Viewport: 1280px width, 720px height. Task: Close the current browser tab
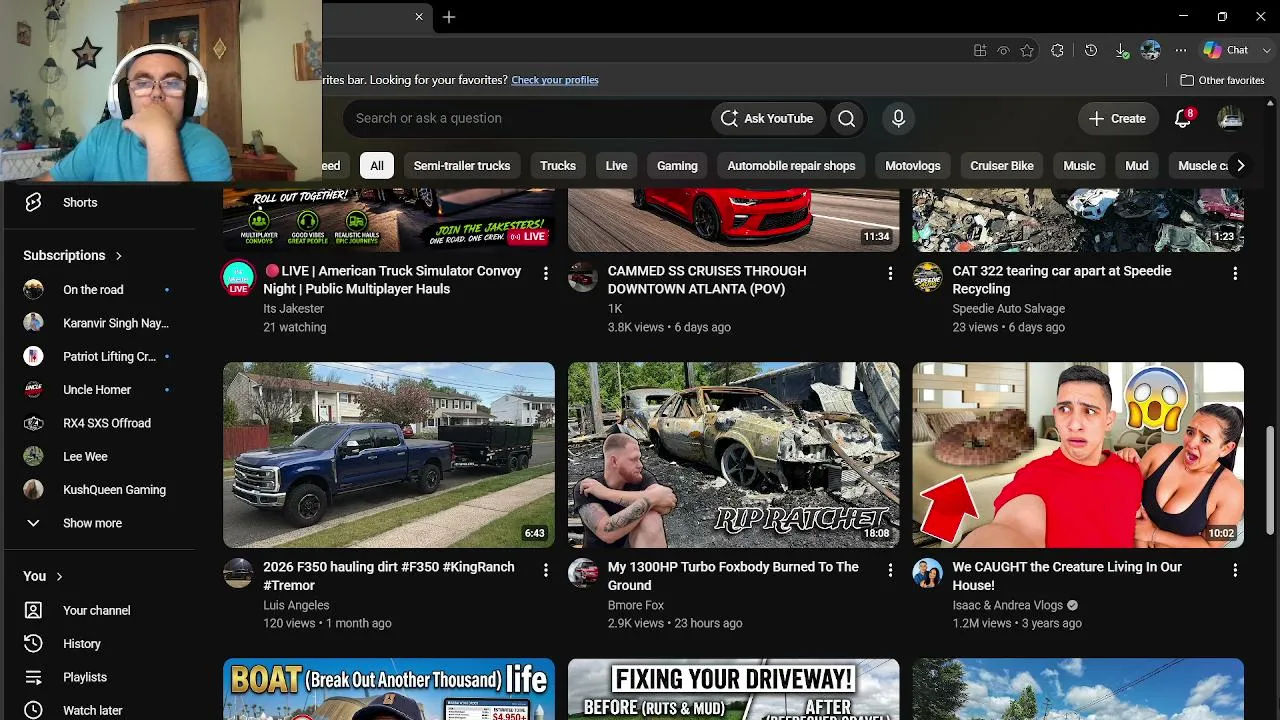(419, 17)
